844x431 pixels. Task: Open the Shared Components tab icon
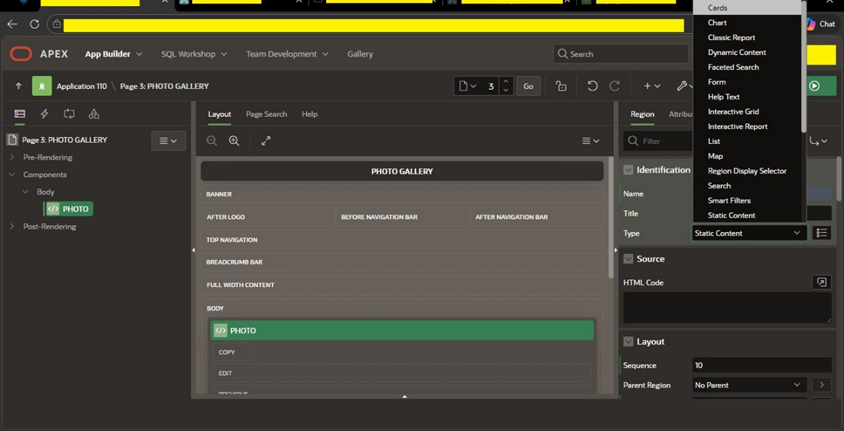[94, 114]
